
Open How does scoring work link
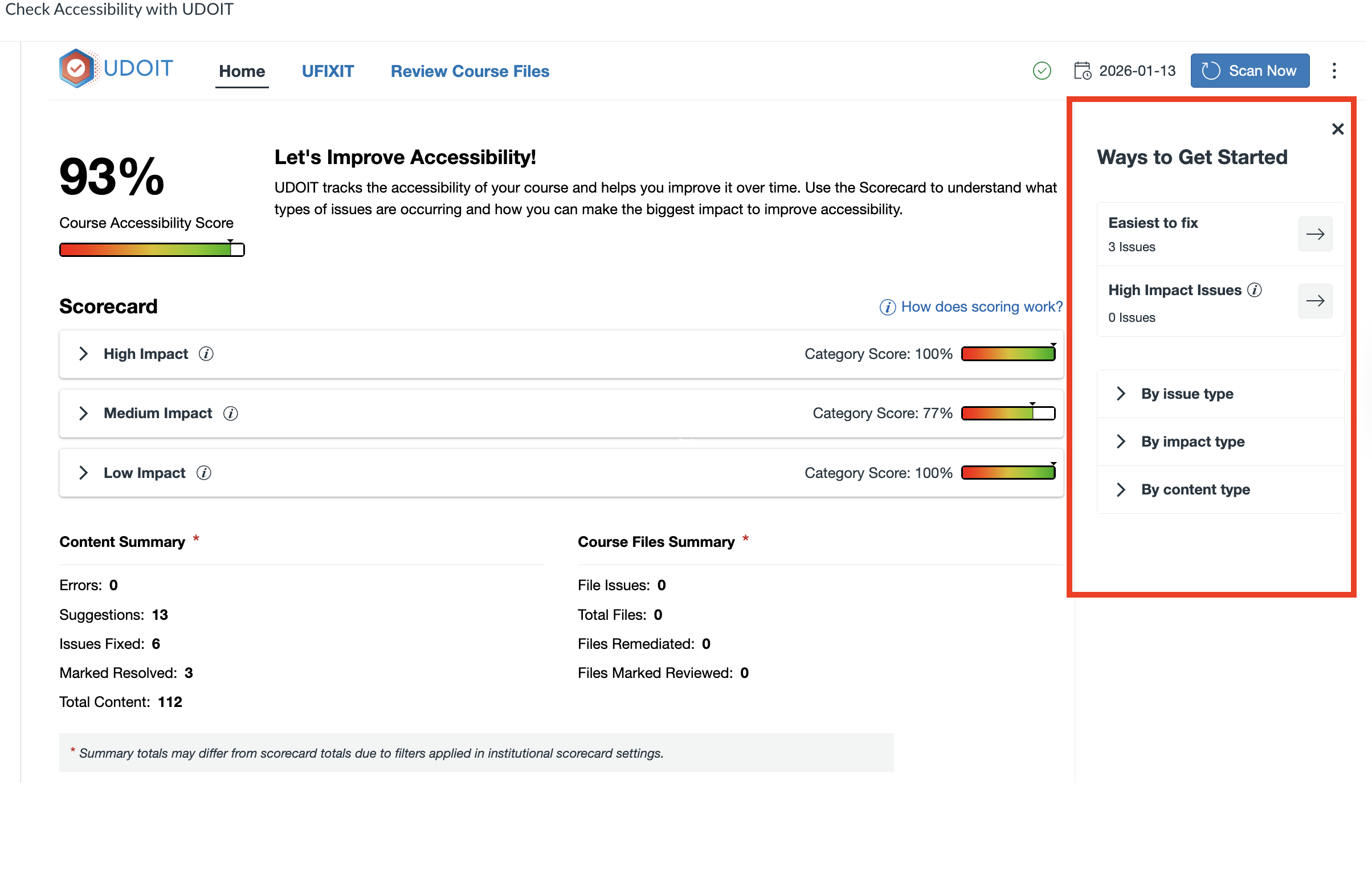(x=971, y=306)
